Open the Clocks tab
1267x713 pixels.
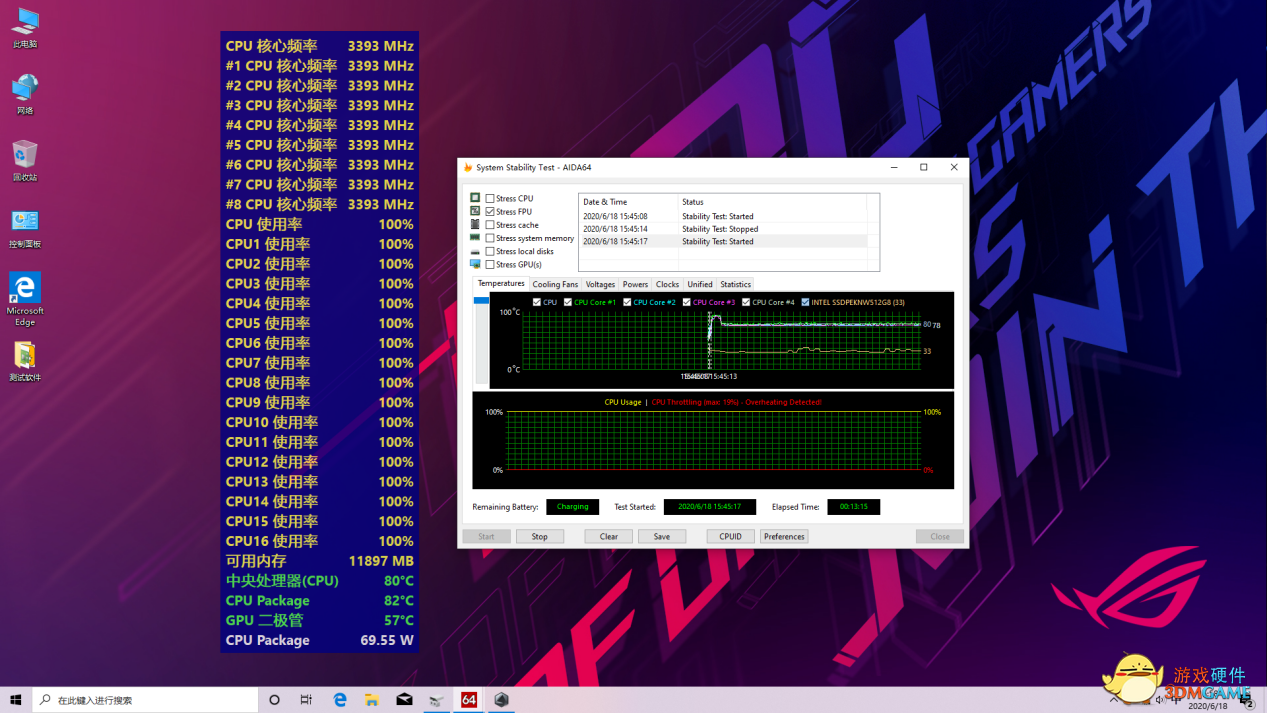667,285
